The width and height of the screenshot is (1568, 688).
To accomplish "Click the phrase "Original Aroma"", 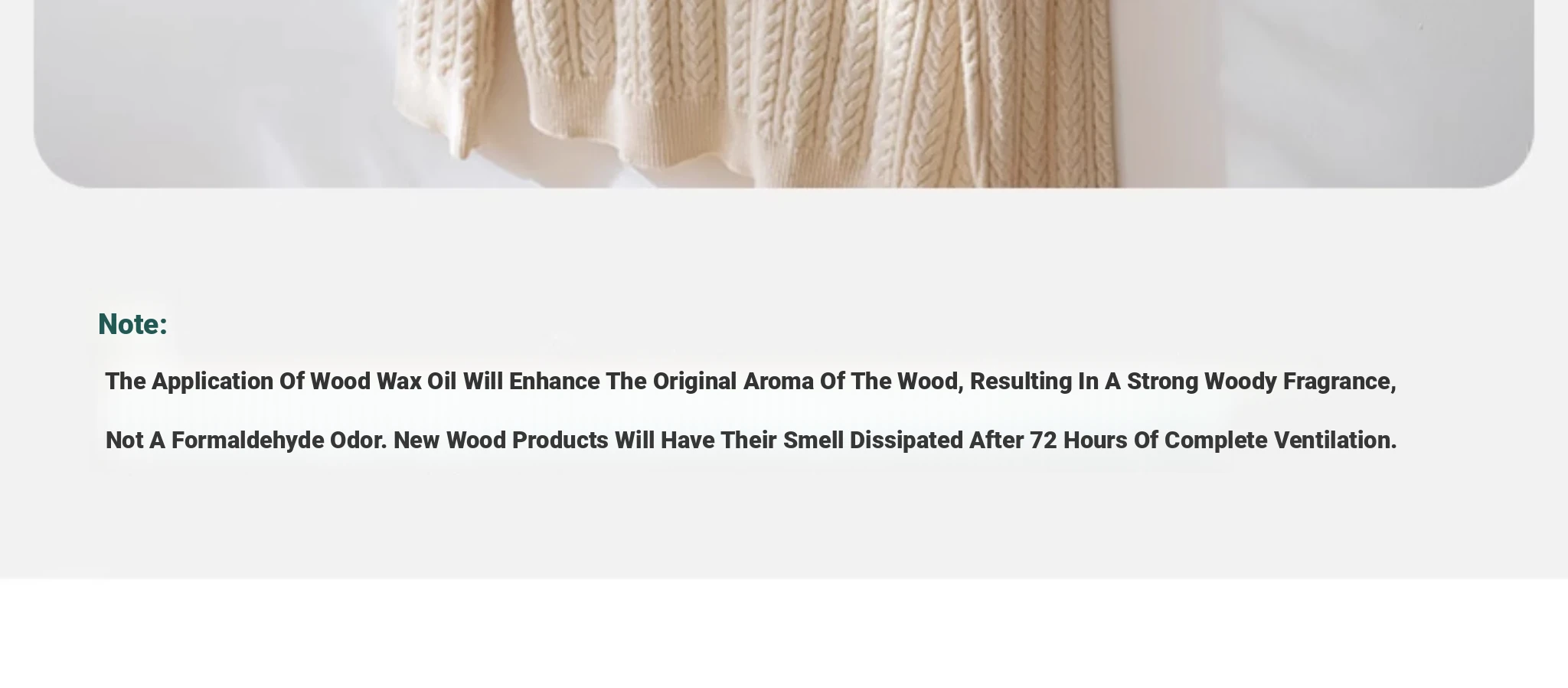I will [733, 381].
